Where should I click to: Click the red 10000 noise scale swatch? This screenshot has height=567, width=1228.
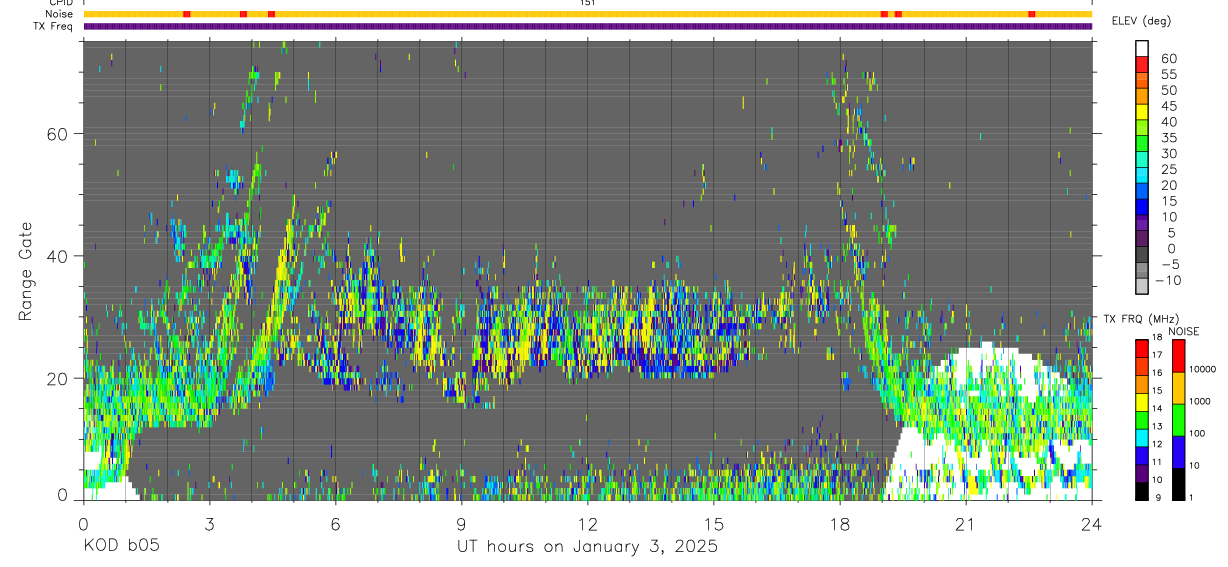pyautogui.click(x=1176, y=356)
